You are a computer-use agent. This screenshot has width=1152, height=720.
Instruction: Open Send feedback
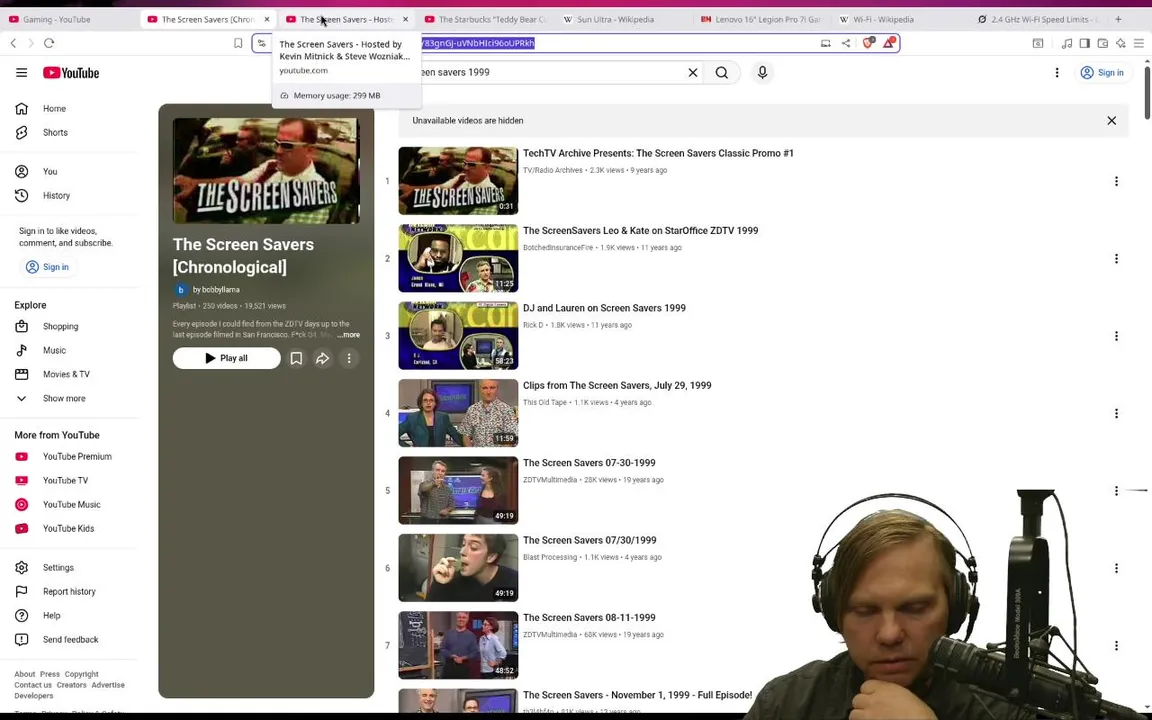coord(70,640)
